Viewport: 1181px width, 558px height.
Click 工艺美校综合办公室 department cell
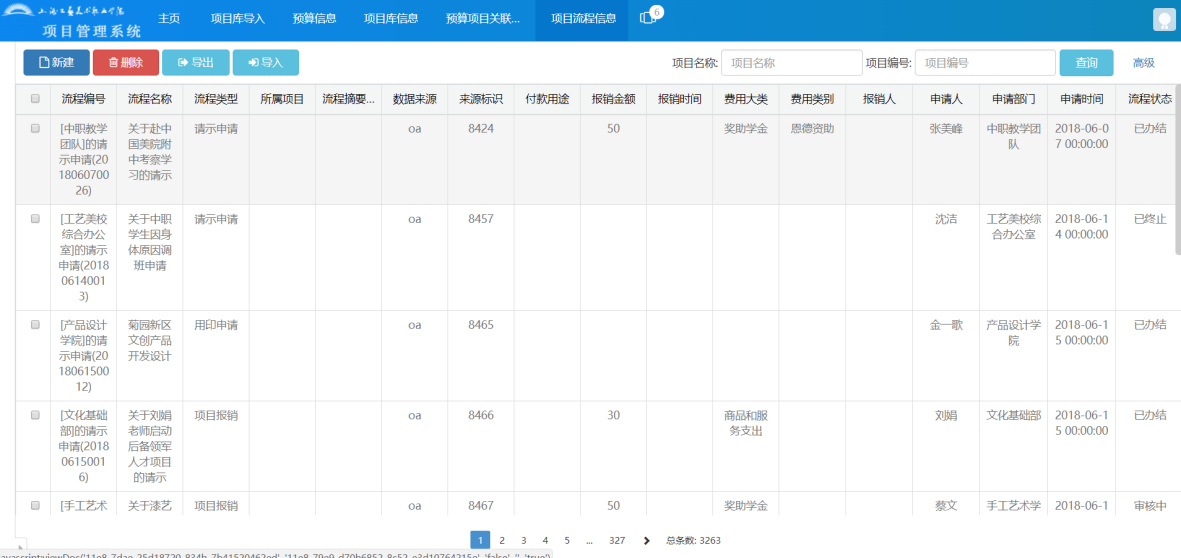click(x=1014, y=227)
